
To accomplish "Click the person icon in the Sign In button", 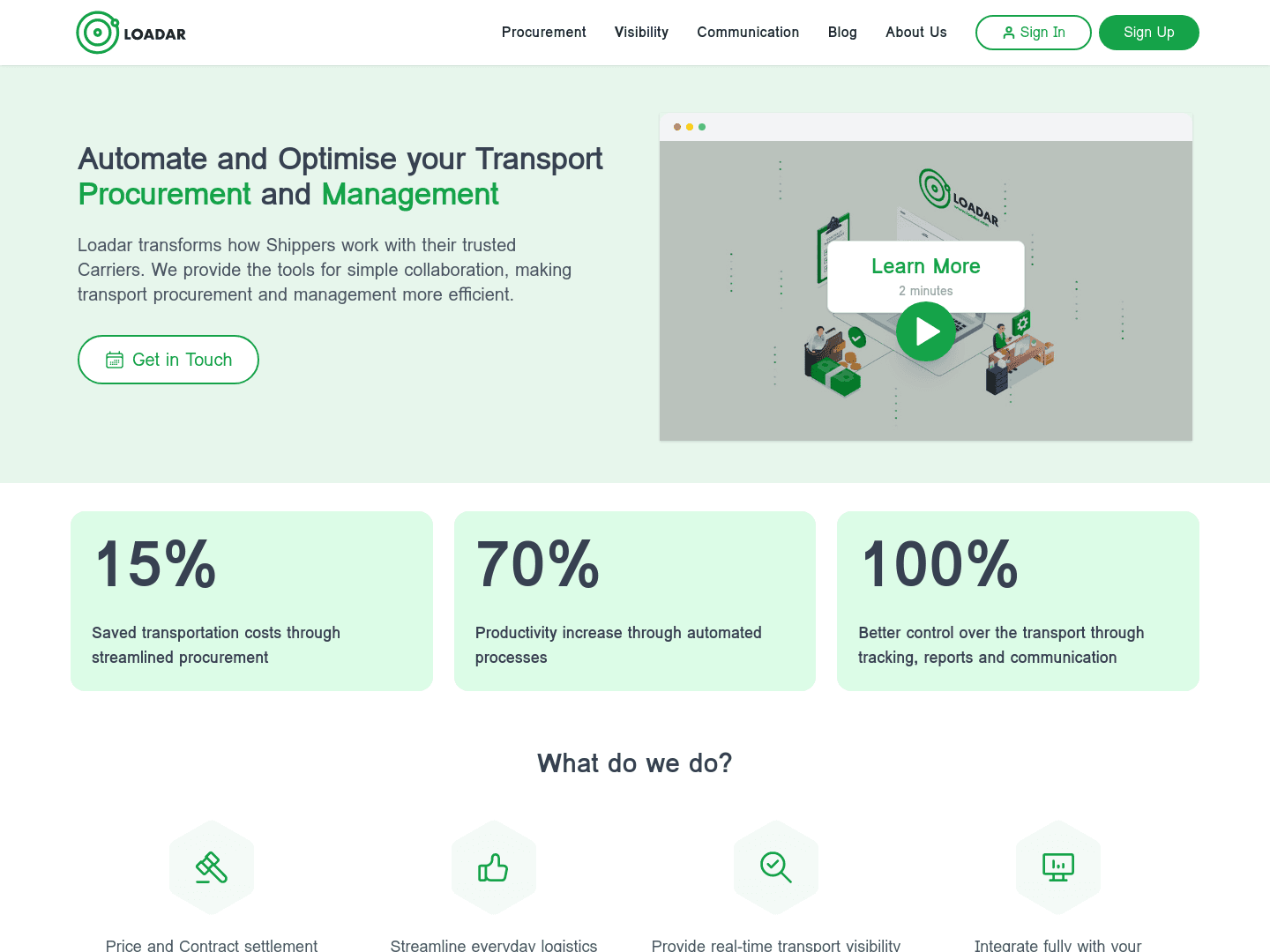I will point(1008,32).
